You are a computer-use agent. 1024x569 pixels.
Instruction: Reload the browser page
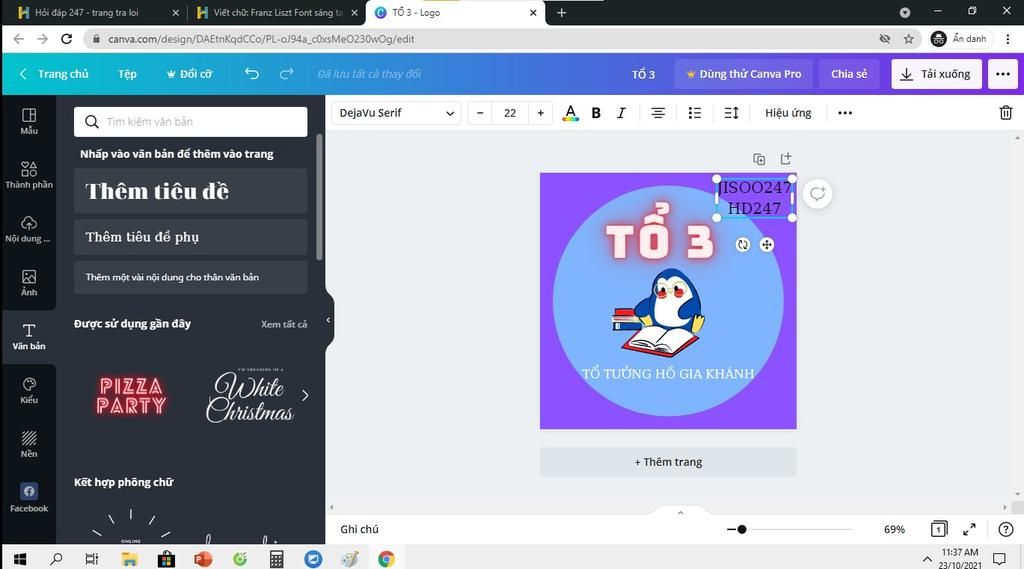click(66, 39)
